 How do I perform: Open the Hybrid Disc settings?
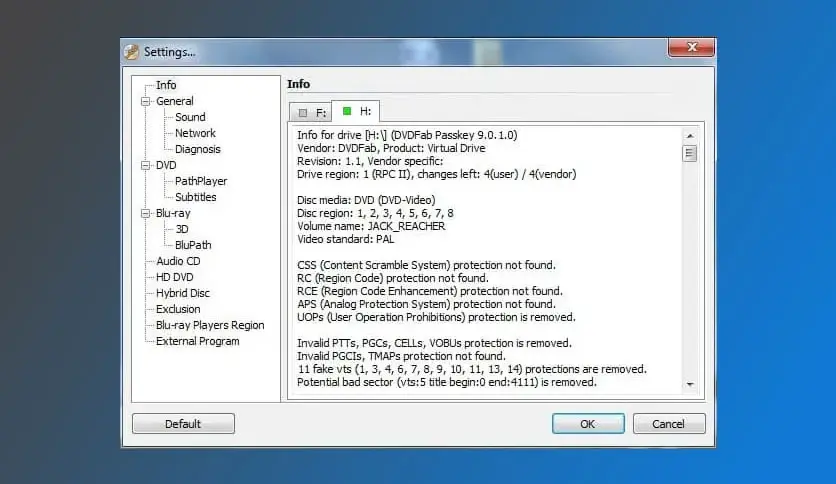point(183,293)
